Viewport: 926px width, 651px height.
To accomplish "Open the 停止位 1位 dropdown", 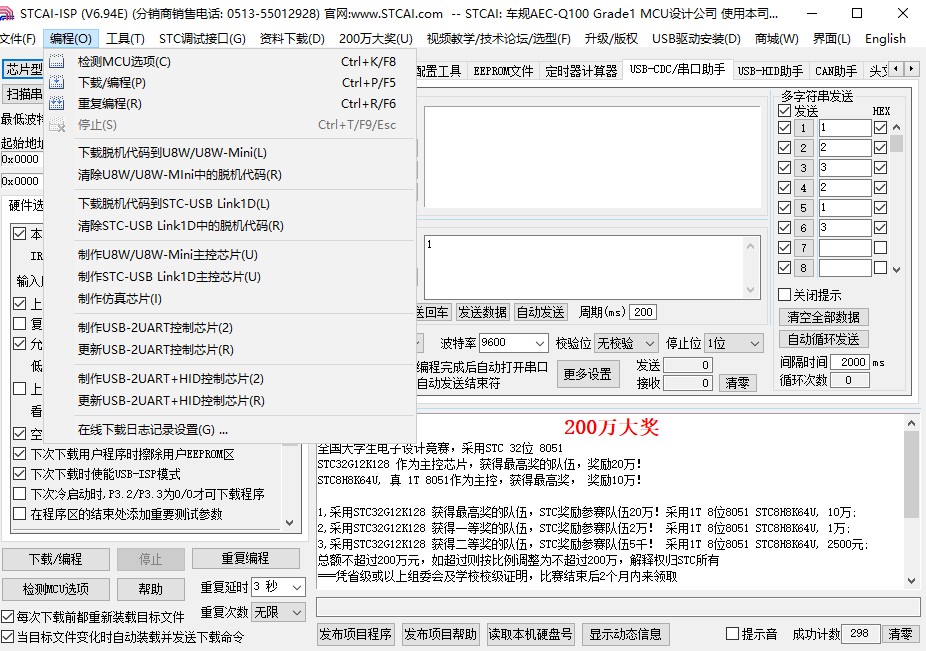I will pos(733,343).
